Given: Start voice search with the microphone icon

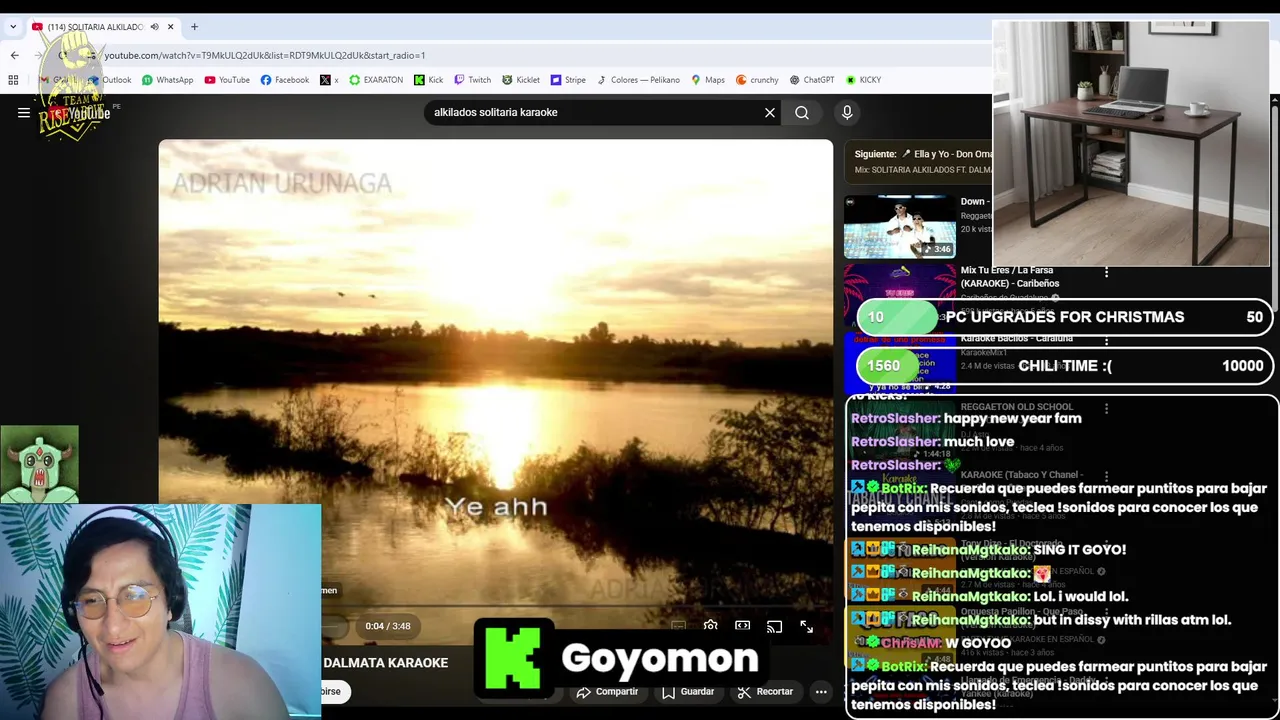Looking at the screenshot, I should pyautogui.click(x=847, y=113).
